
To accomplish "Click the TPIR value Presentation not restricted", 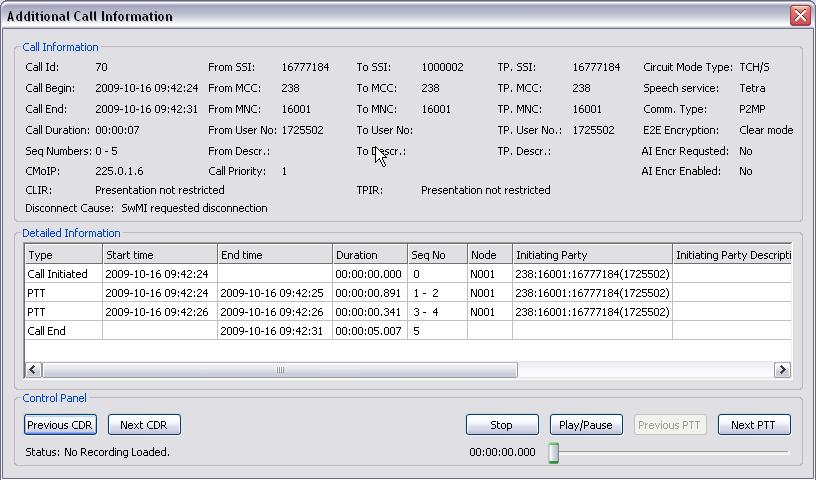I will click(486, 190).
